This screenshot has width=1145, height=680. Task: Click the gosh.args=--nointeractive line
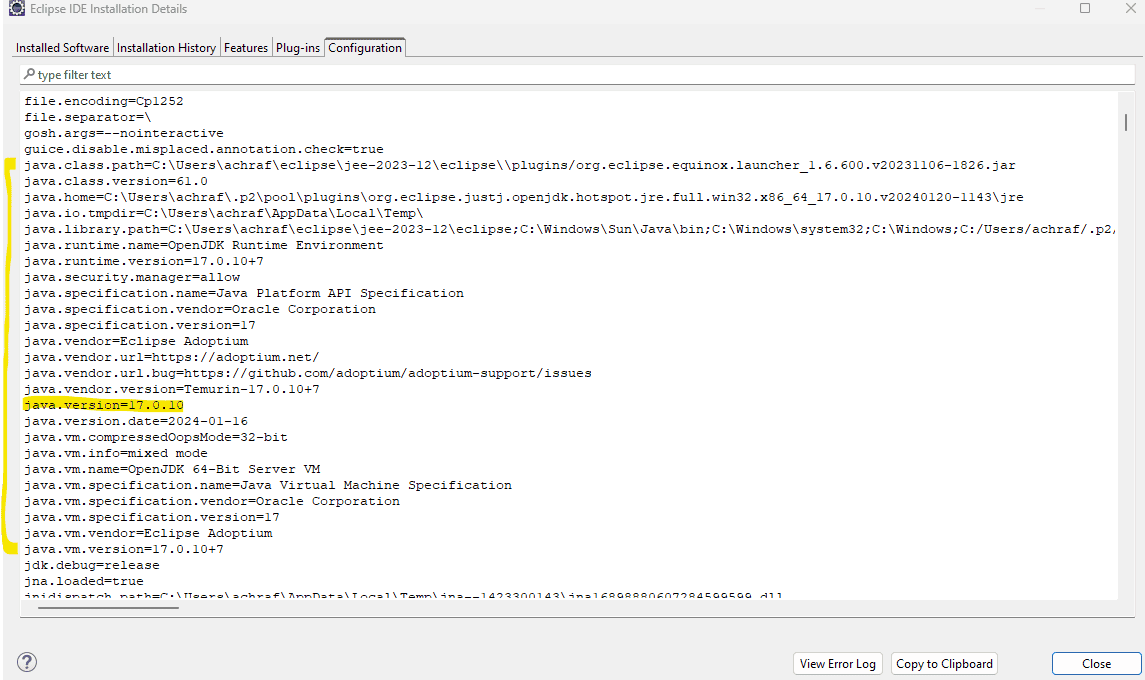click(124, 134)
